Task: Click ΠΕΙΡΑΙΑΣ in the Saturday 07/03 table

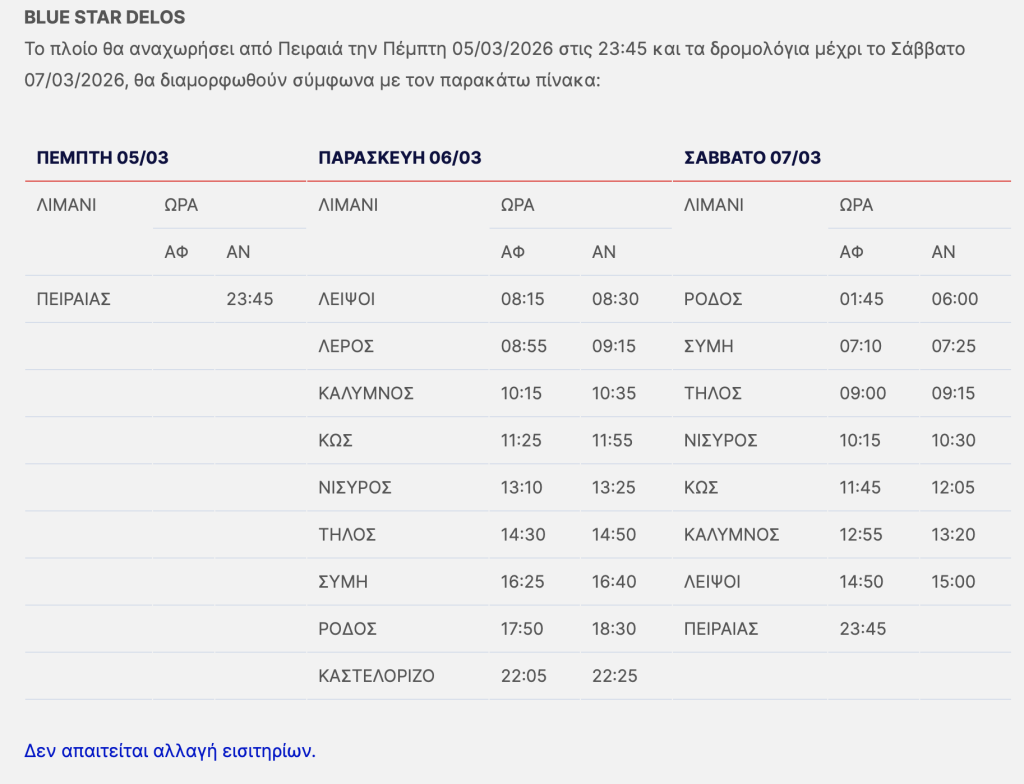Action: [x=721, y=629]
